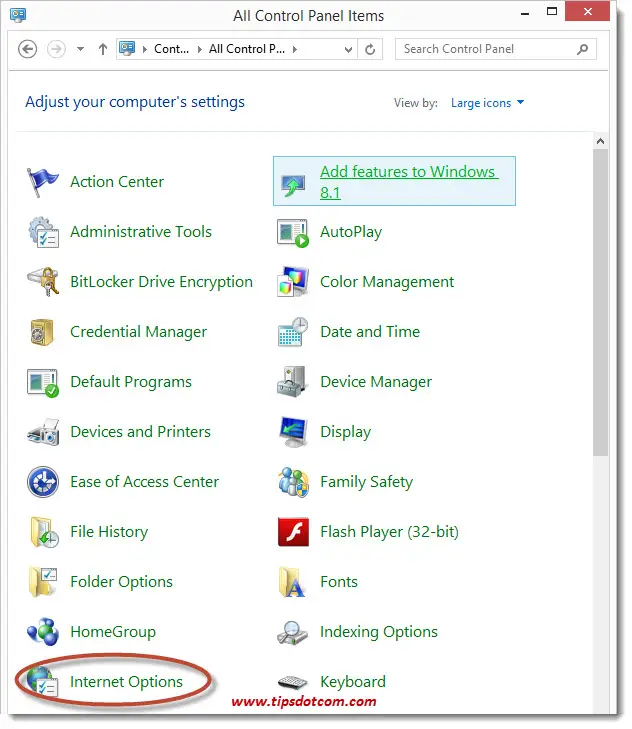Click the scrollbar up arrow
The image size is (632, 729).
[x=600, y=141]
